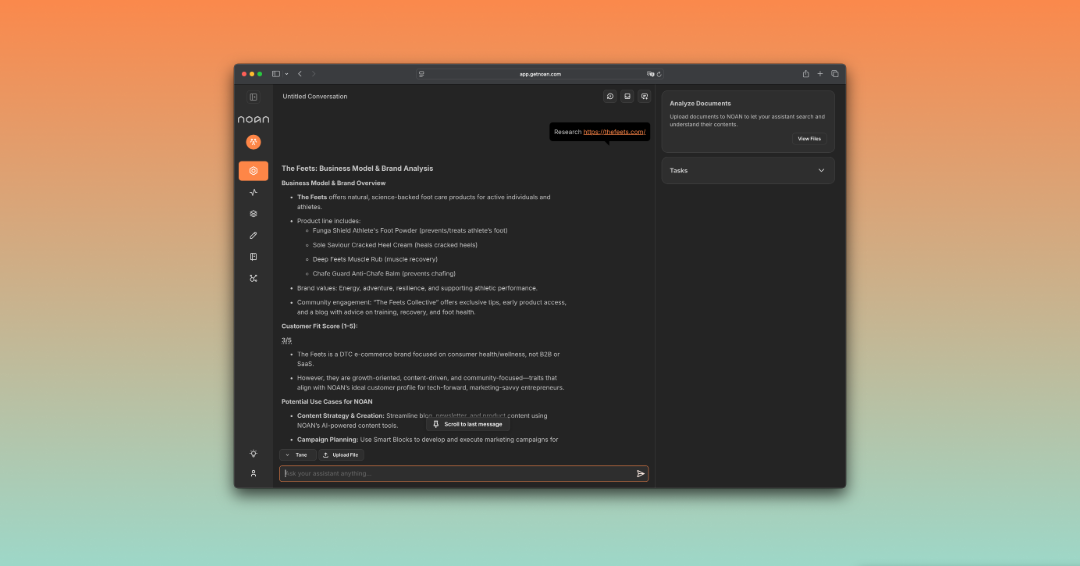This screenshot has width=1080, height=566.
Task: Click 'Brand values' bullet line
Action: [417, 288]
